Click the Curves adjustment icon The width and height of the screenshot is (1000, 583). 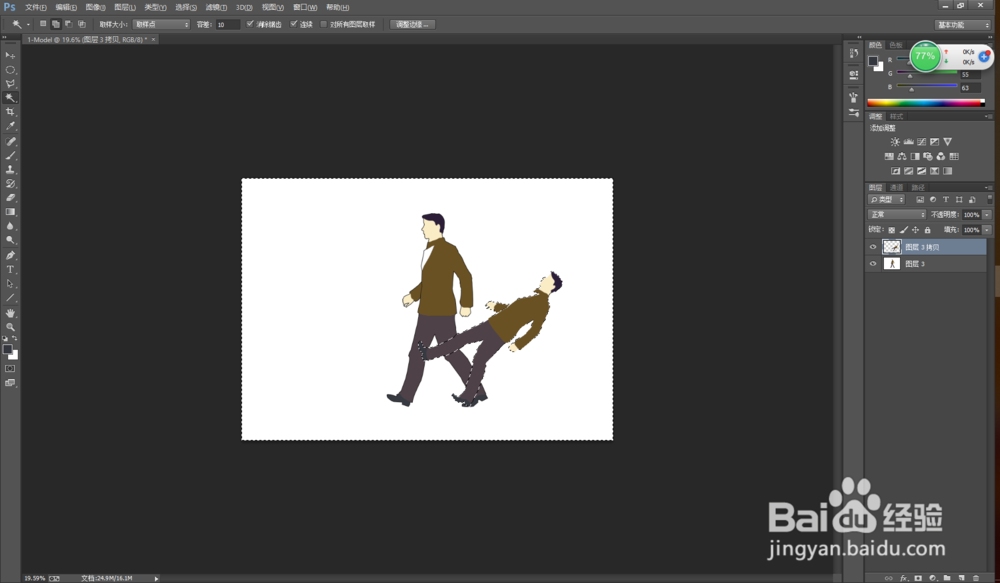point(921,142)
